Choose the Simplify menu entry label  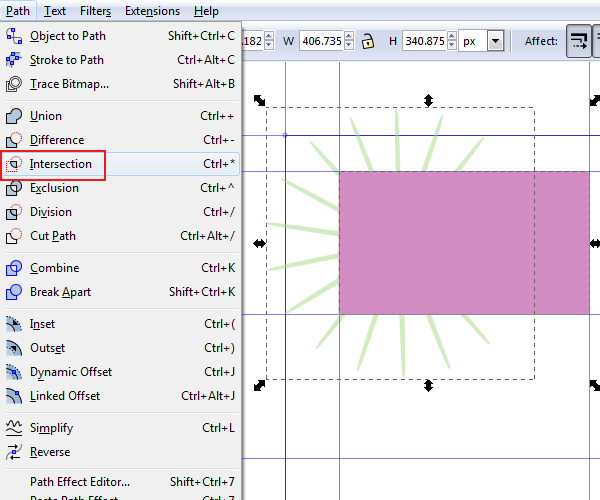pyautogui.click(x=51, y=428)
